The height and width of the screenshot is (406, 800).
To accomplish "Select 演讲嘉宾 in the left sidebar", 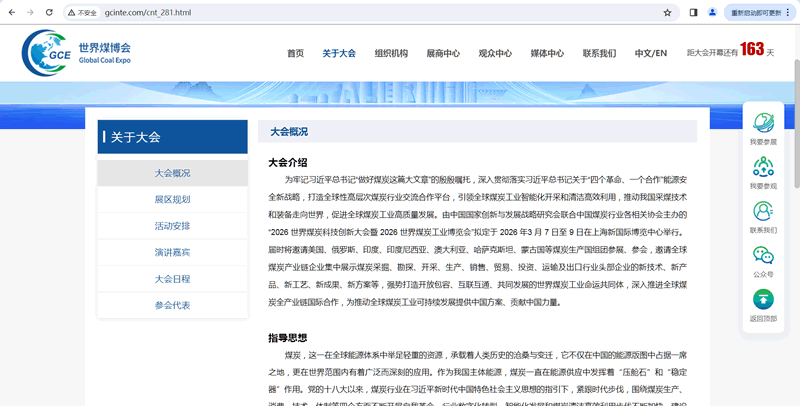I will (172, 252).
